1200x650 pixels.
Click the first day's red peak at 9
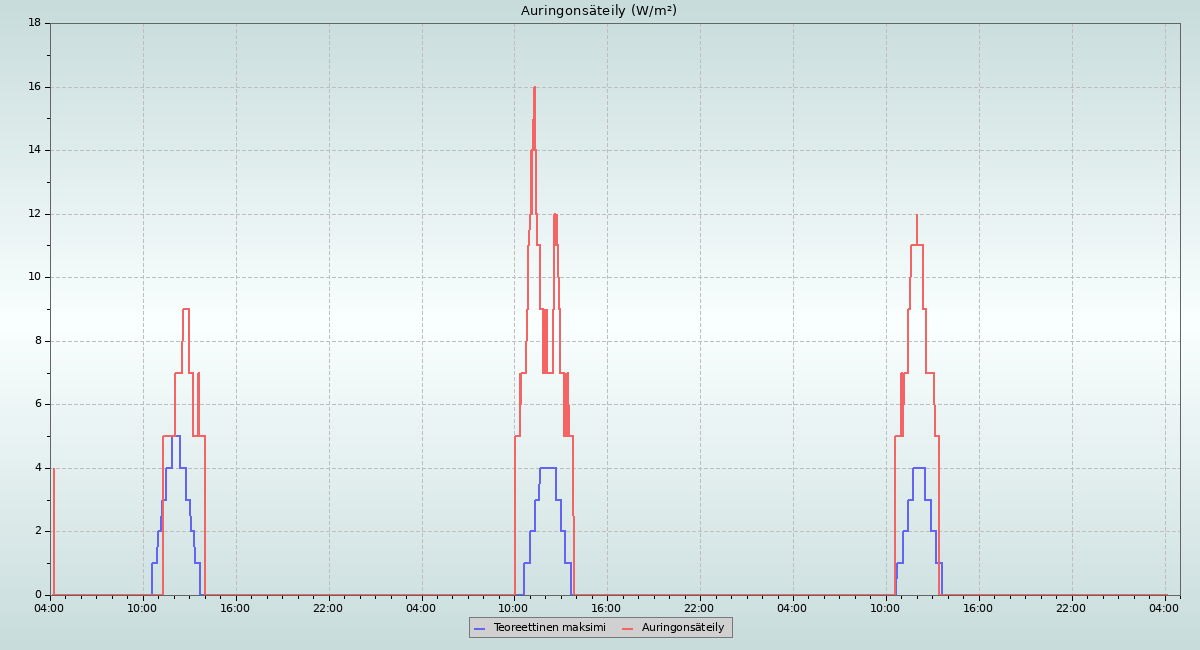185,309
